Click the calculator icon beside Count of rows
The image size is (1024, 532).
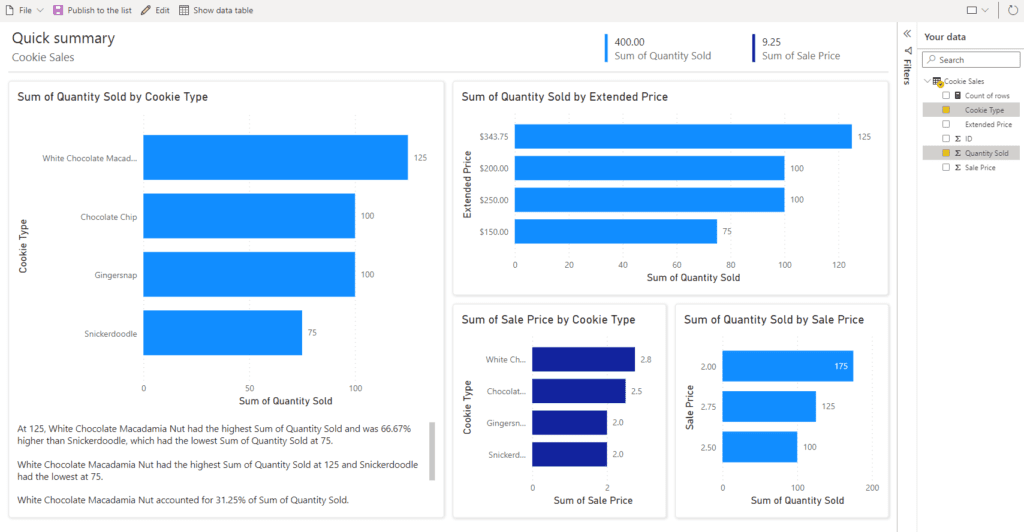[x=957, y=95]
